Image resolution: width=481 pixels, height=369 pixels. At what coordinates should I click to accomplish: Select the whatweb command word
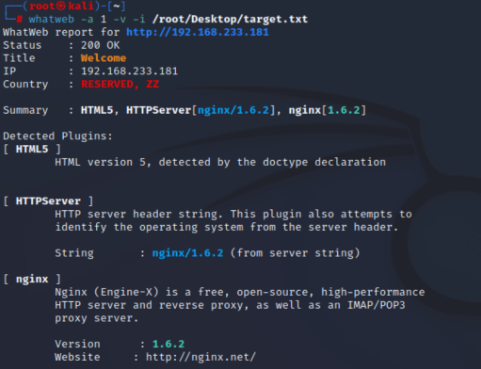click(51, 19)
